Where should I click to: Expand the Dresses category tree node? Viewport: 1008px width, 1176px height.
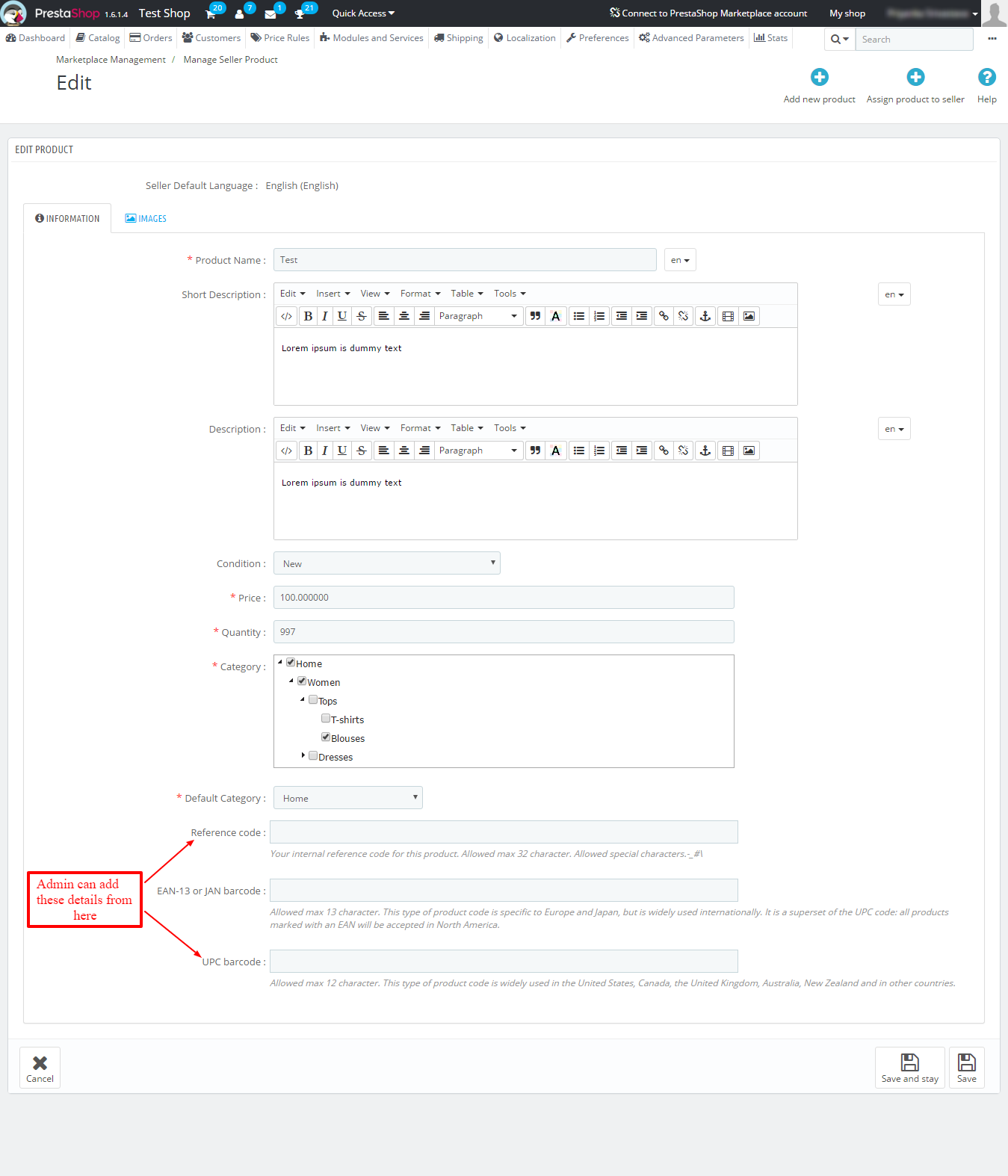(303, 755)
